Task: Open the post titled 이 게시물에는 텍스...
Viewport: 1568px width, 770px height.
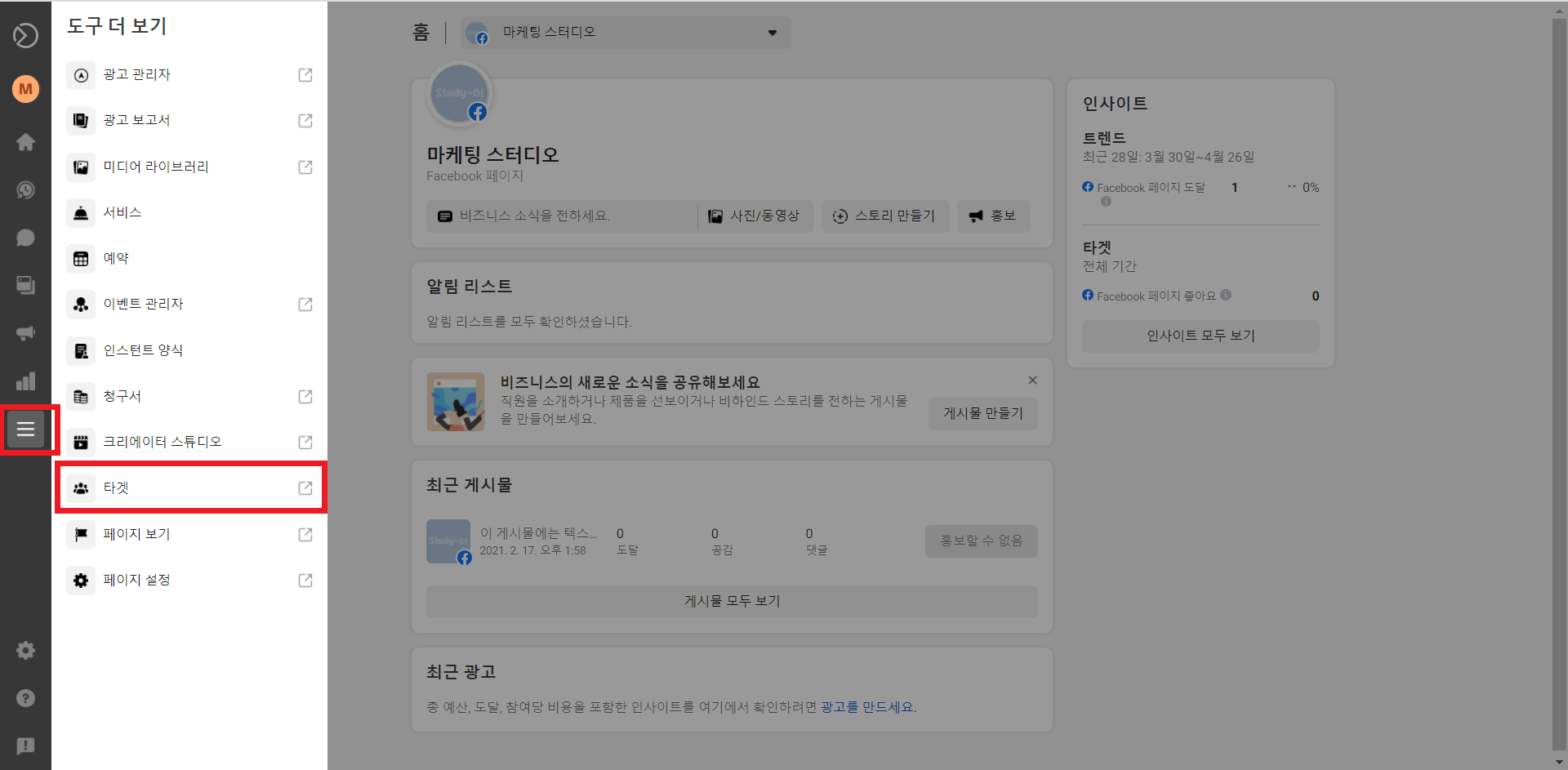Action: pyautogui.click(x=538, y=533)
